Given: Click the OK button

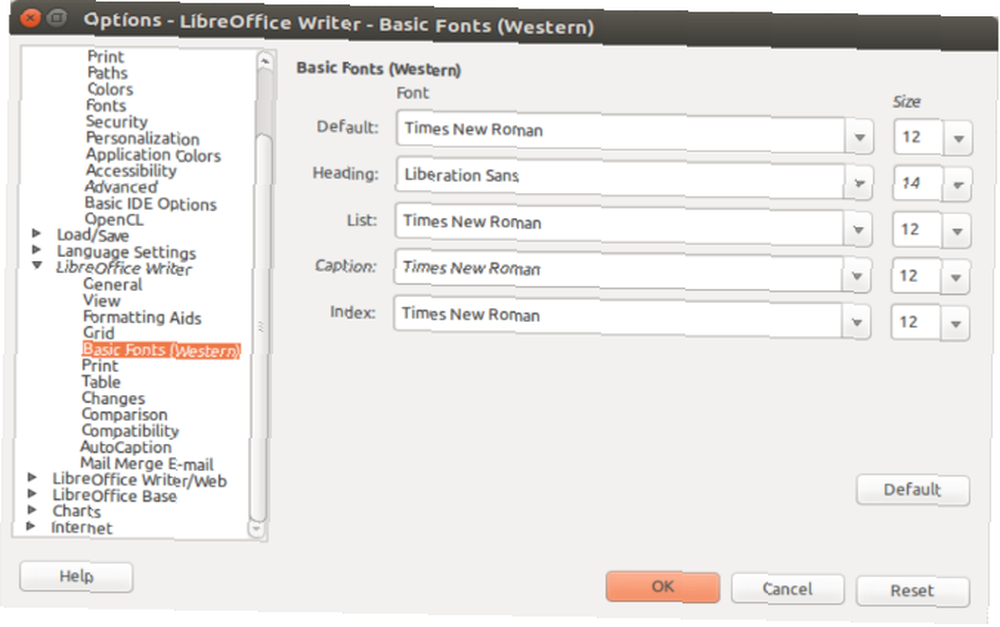Looking at the screenshot, I should [663, 587].
